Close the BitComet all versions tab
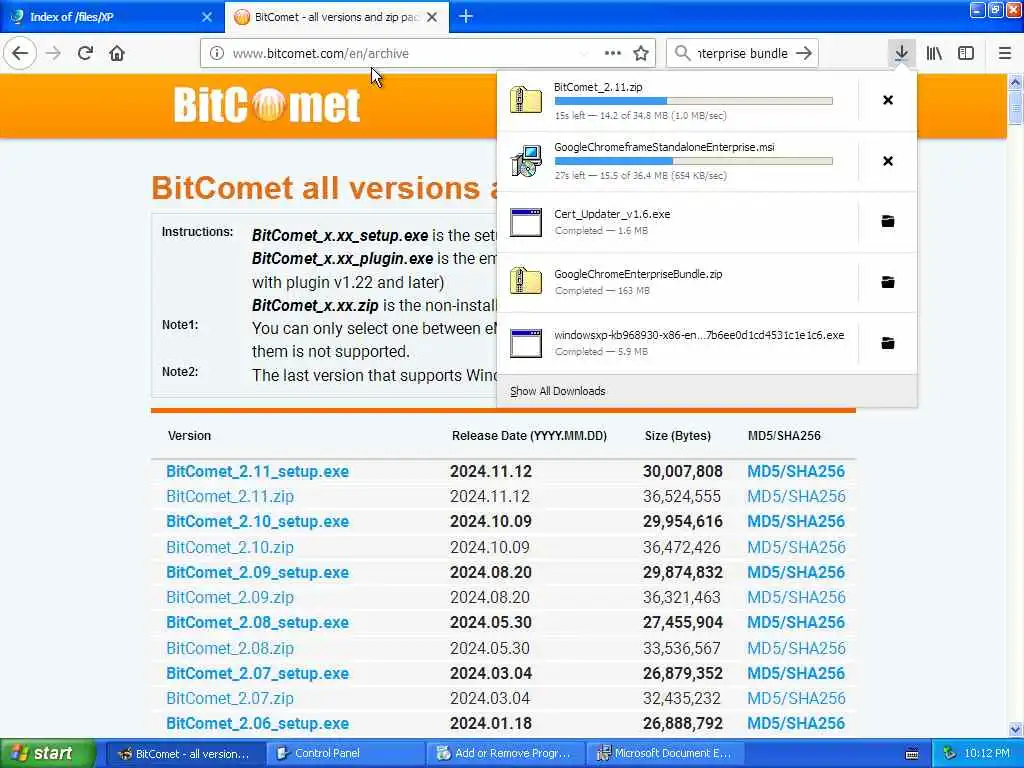This screenshot has height=768, width=1024. tap(432, 17)
